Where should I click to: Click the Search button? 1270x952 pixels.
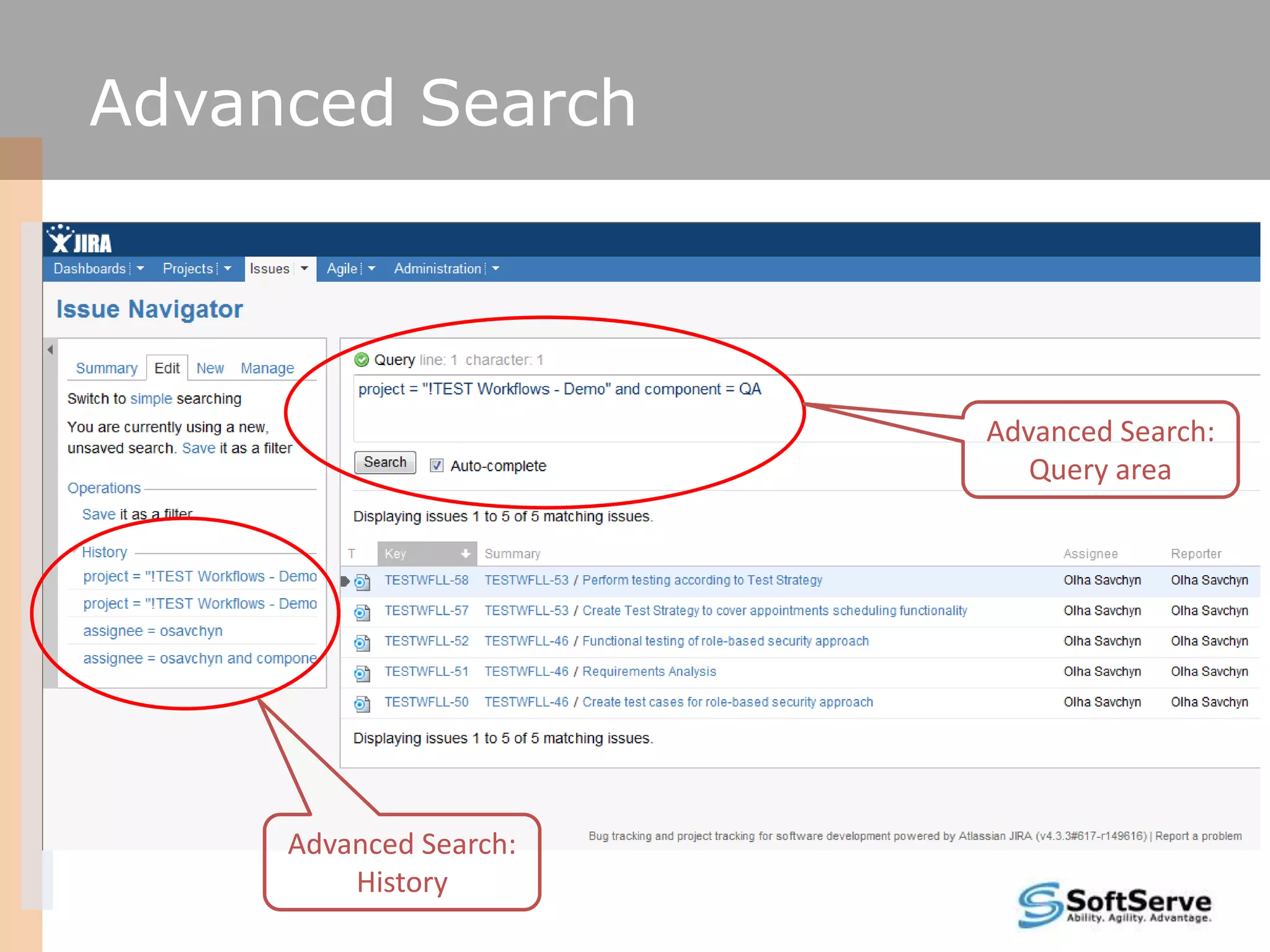click(385, 462)
